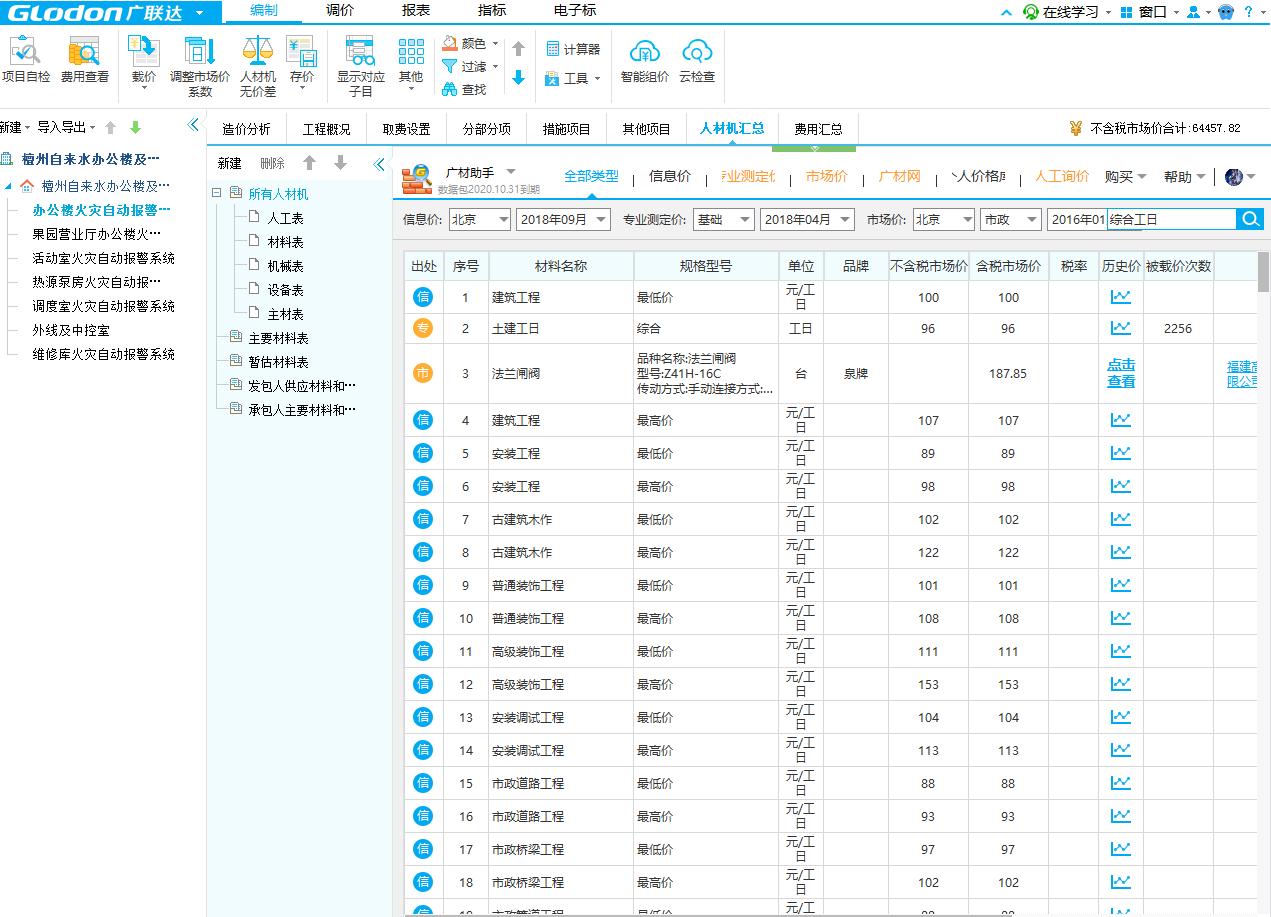
Task: Click 点击查看 link for 法兰闸阀
Action: (1121, 373)
